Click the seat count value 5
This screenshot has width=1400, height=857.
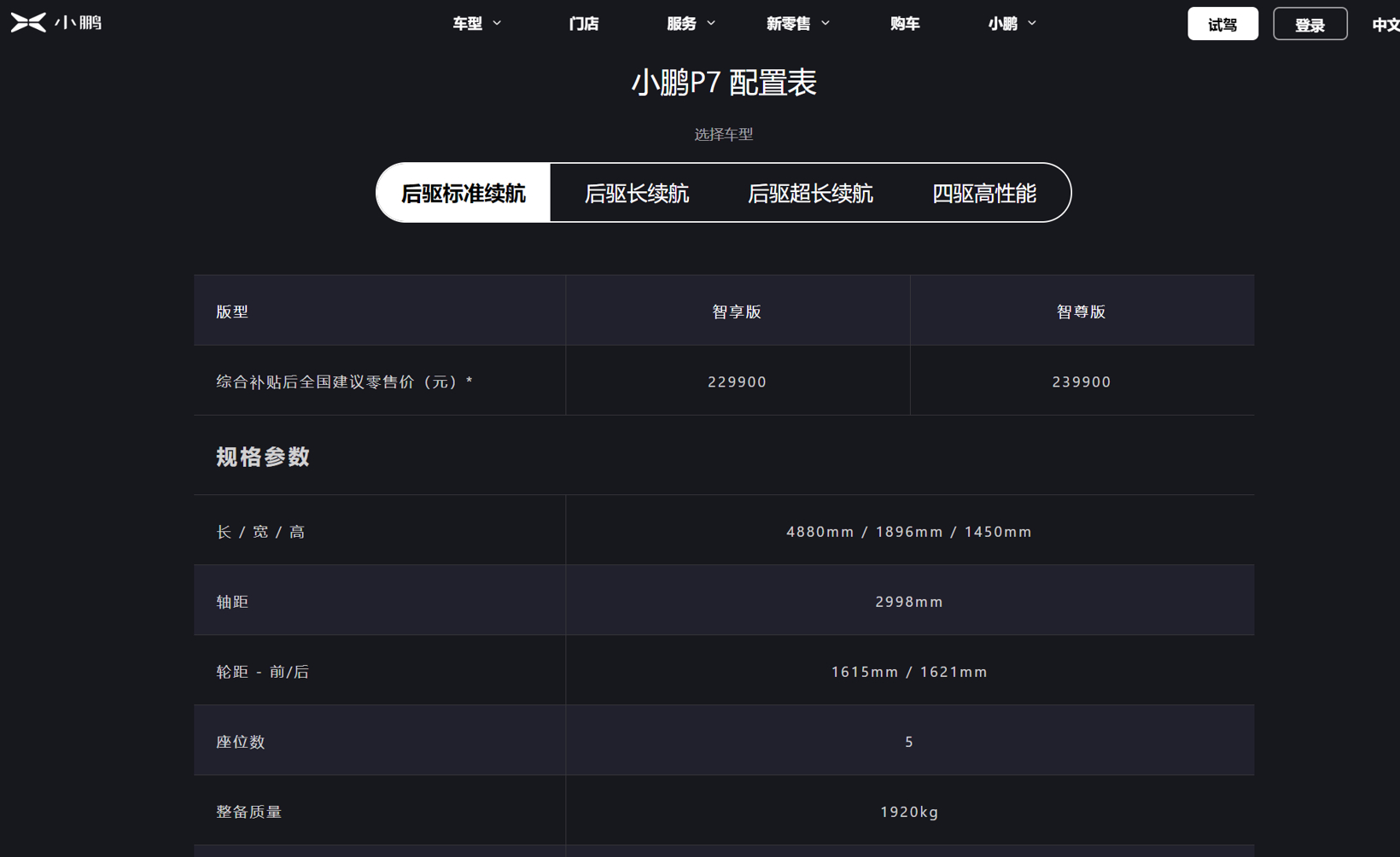point(909,742)
